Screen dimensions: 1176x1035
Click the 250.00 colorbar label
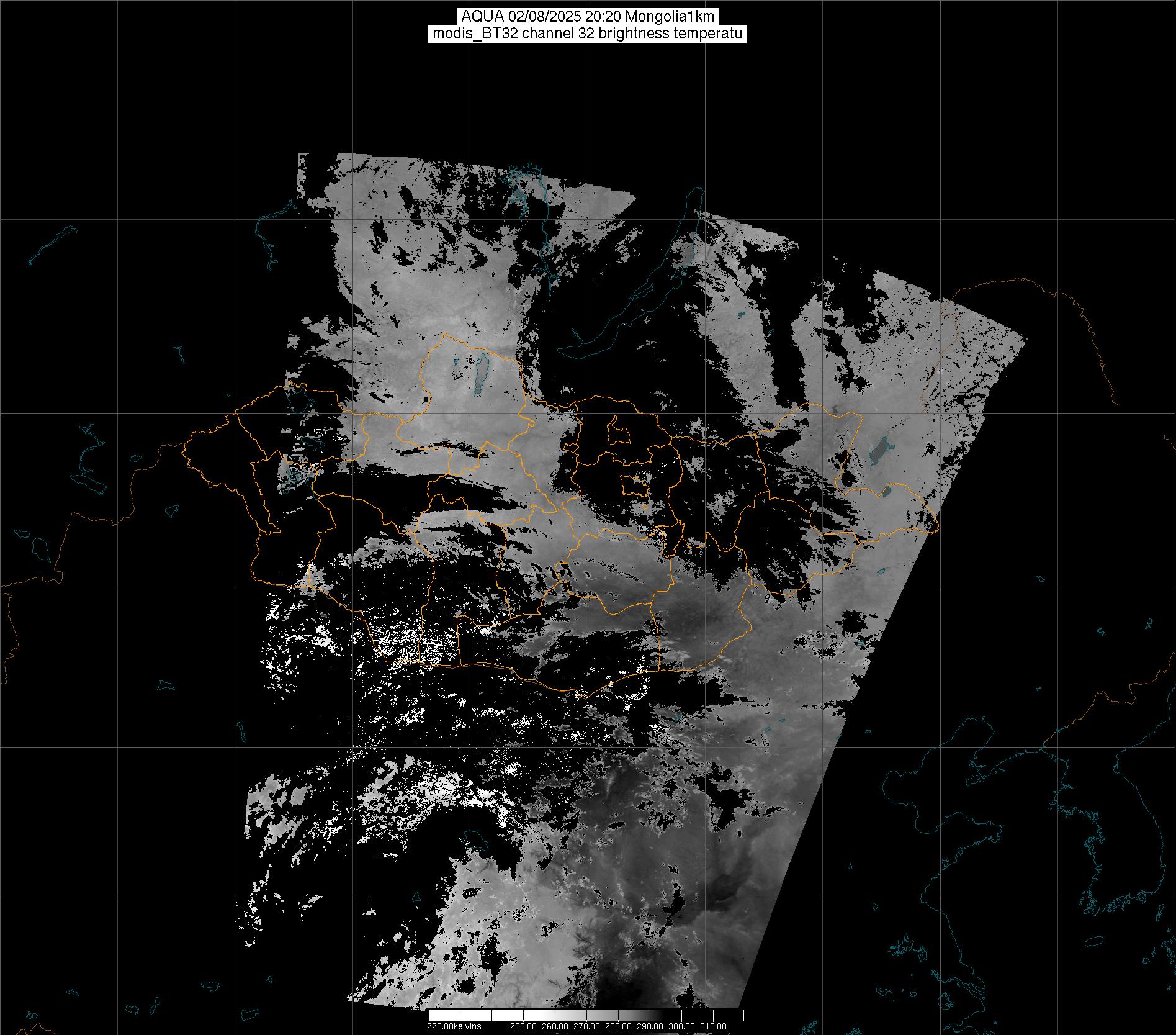click(x=523, y=1026)
